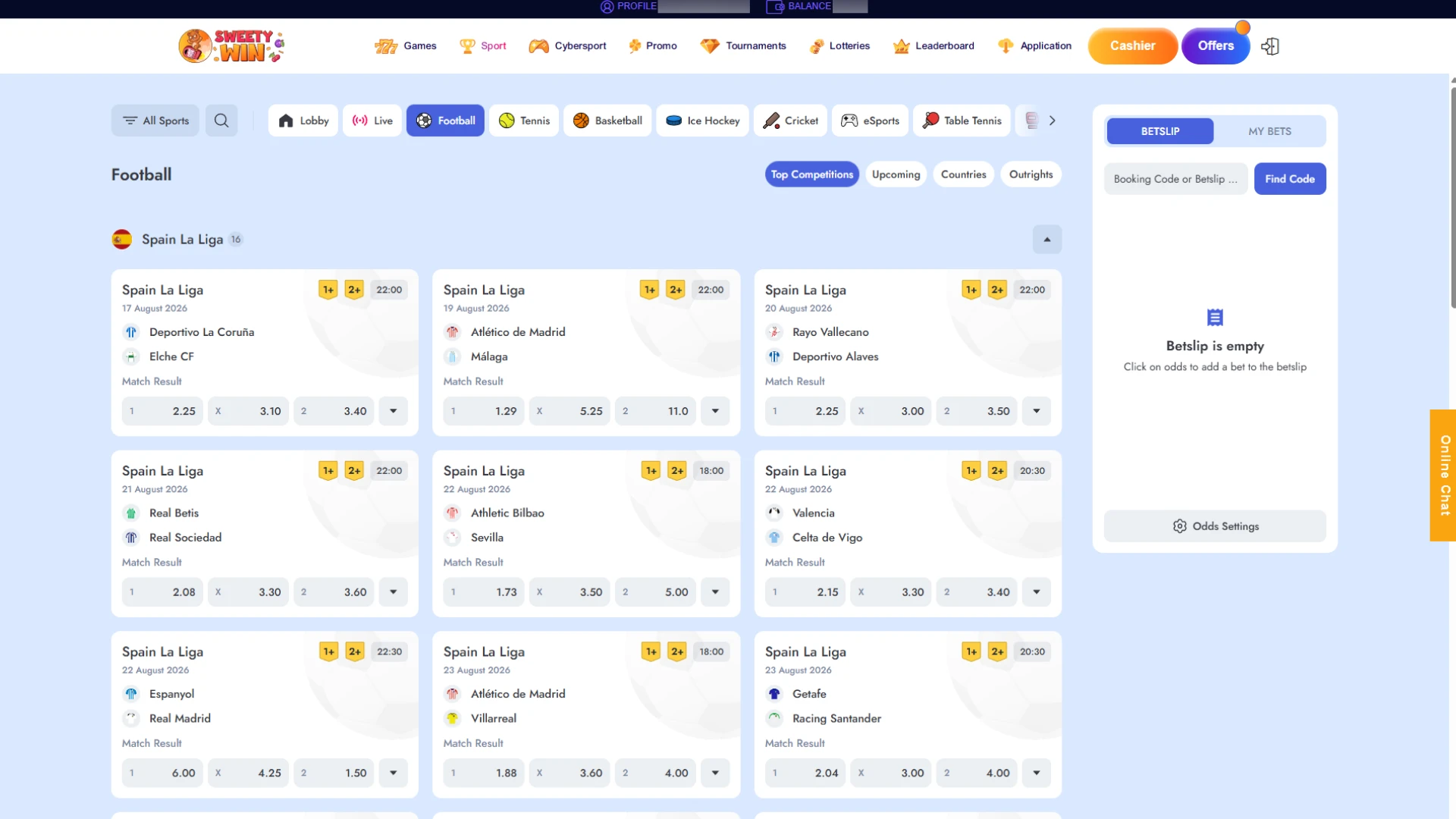Click the Spain flag icon
This screenshot has height=819, width=1456.
tap(122, 240)
